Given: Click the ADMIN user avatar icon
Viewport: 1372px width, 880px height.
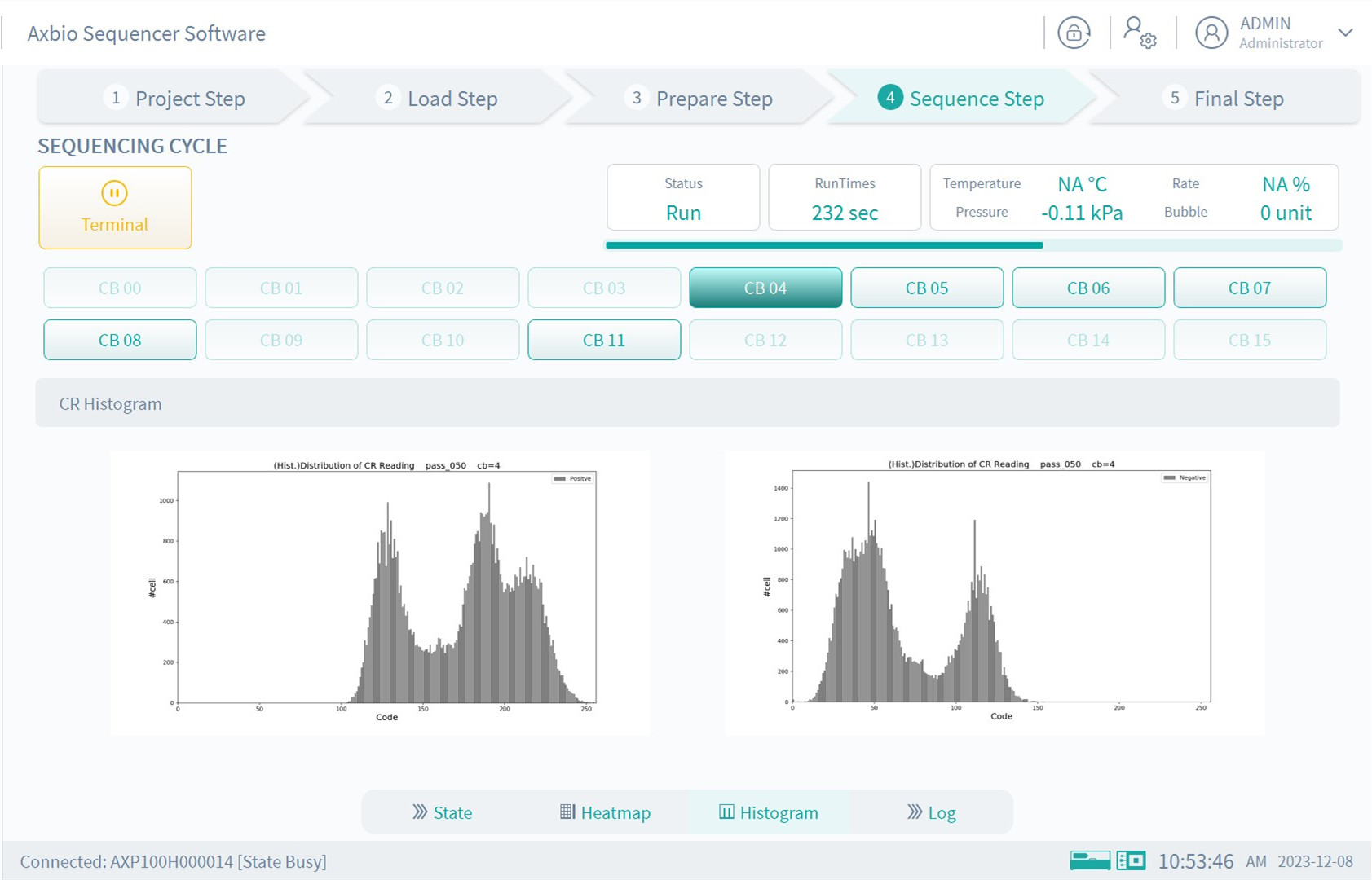Looking at the screenshot, I should coord(1211,33).
